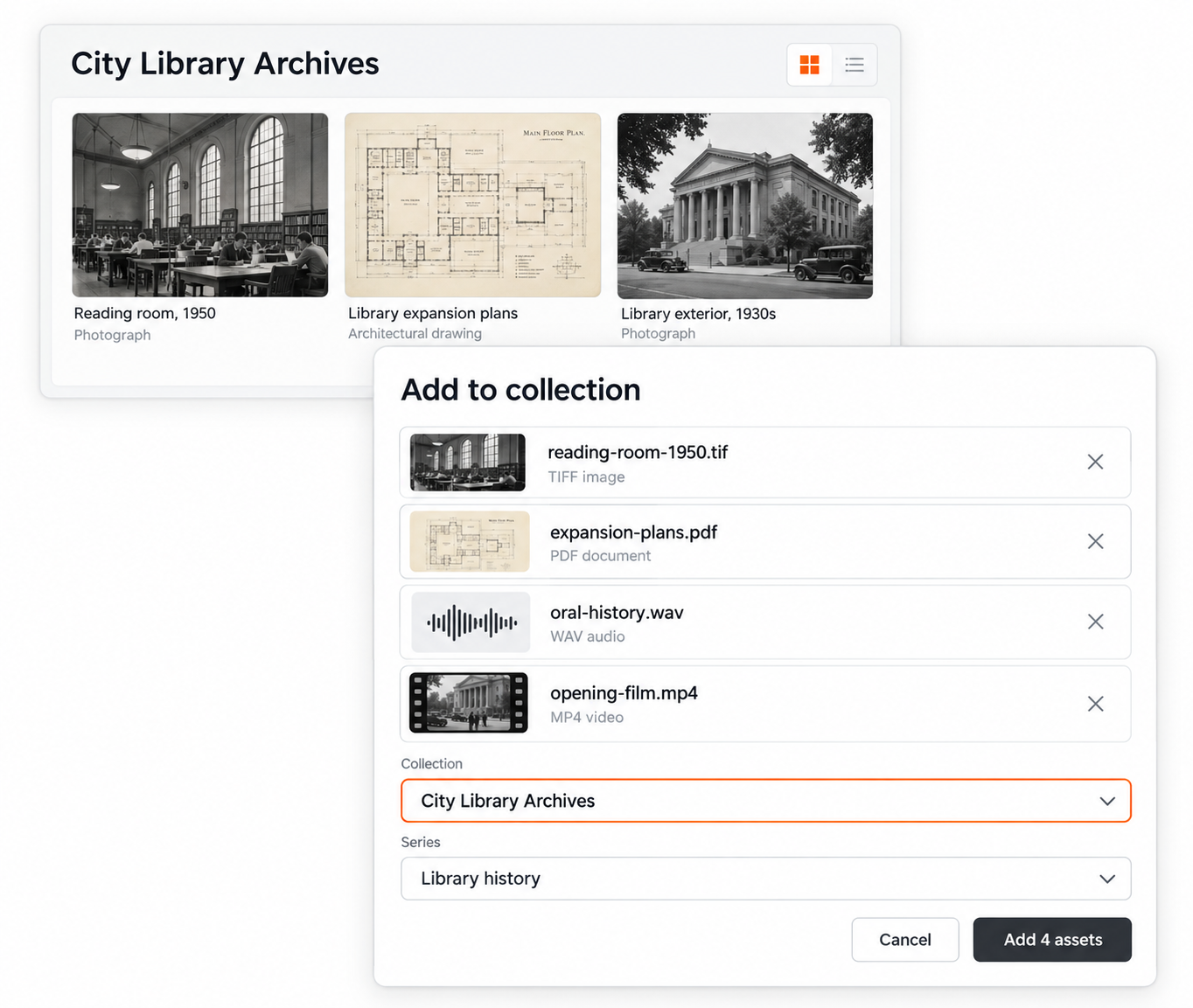Viewport: 1193px width, 1008px height.
Task: Click the Add to collection dialog title
Action: 520,390
